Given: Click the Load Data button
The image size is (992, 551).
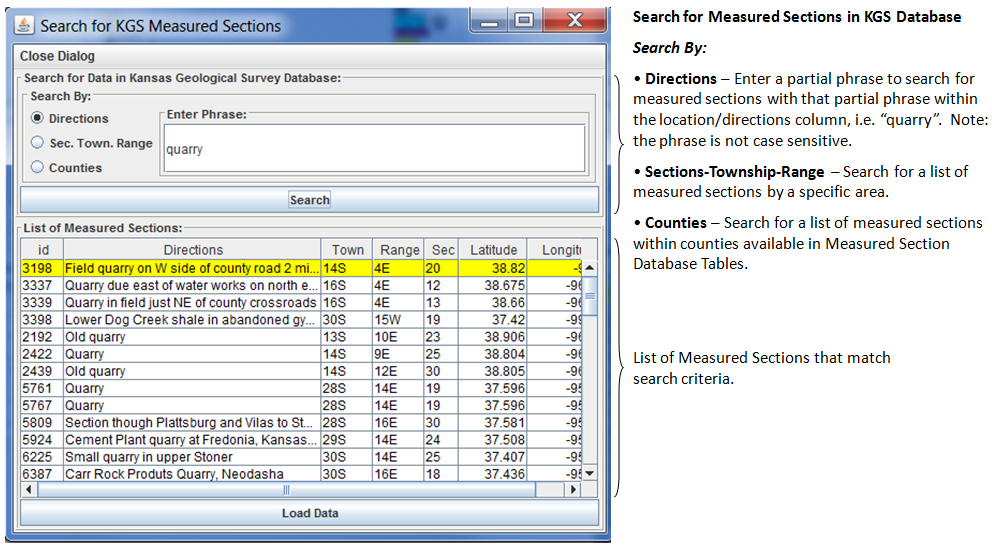Looking at the screenshot, I should pyautogui.click(x=309, y=513).
